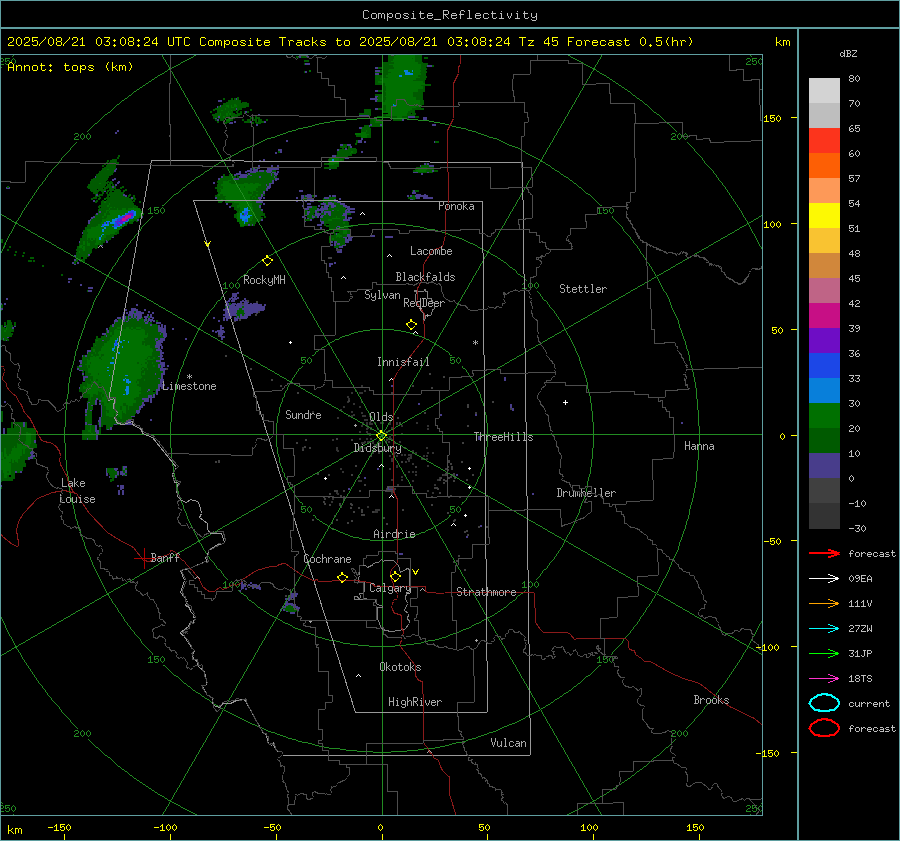Click the red forecast arrow in legend
The image size is (900, 841).
(x=824, y=553)
